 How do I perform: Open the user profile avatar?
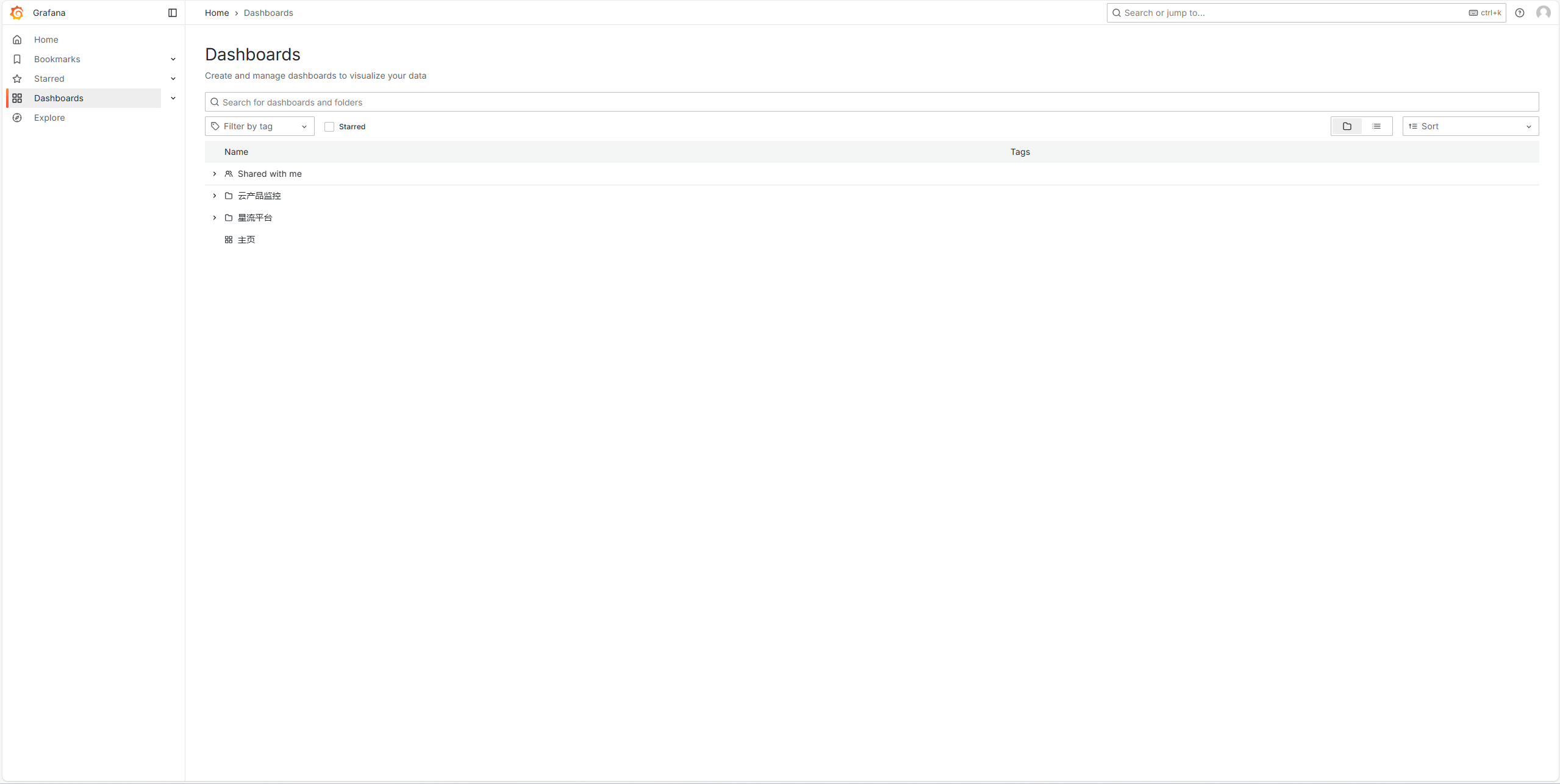tap(1543, 13)
